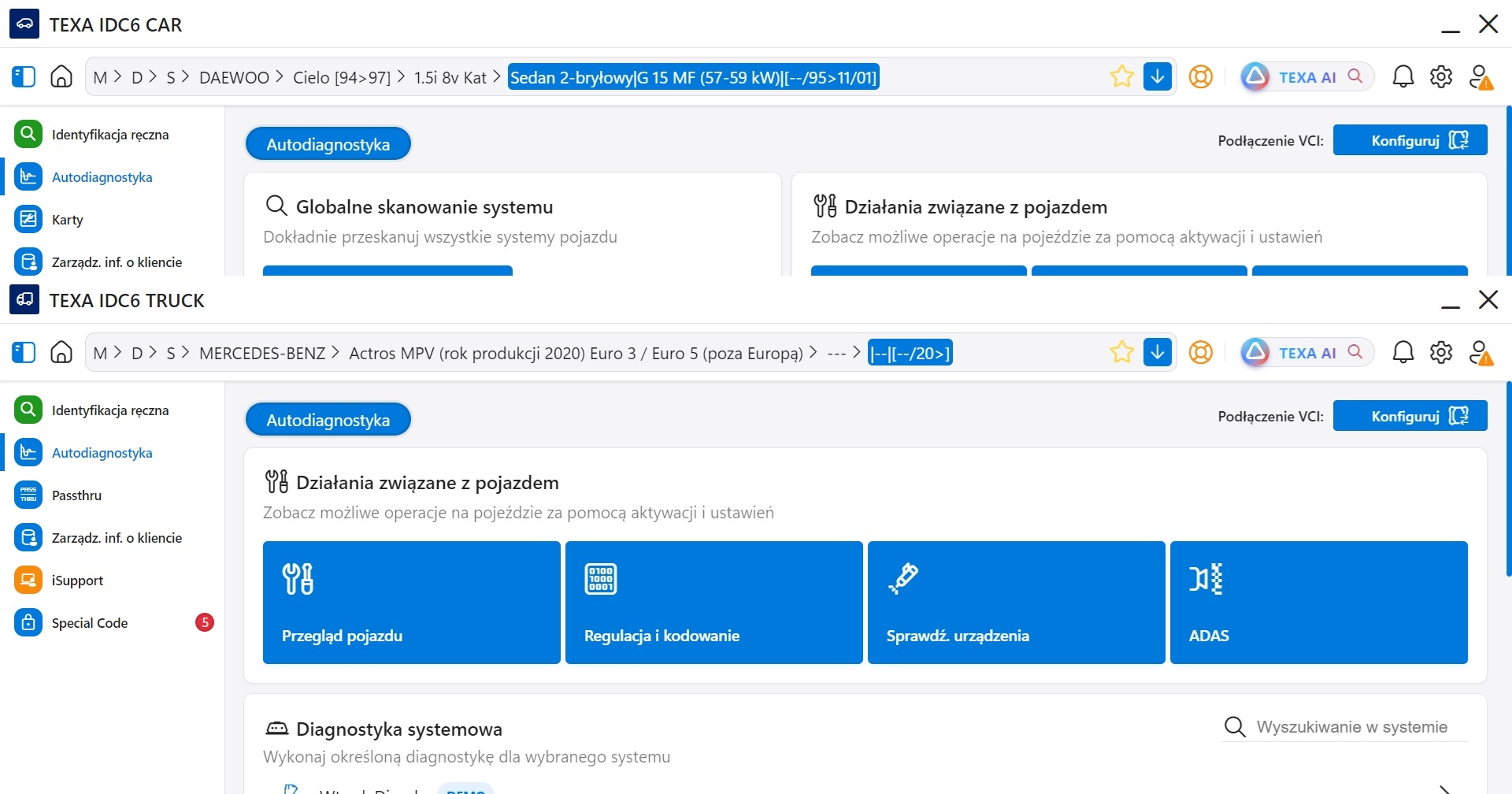
Task: Select Identyfikacja ręczna in TRUCK window sidebar
Action: (x=110, y=410)
